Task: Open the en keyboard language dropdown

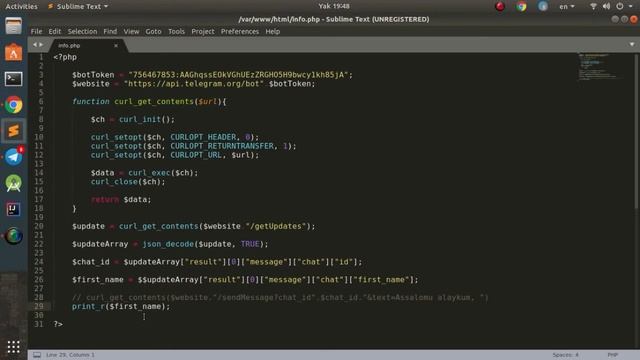Action: tap(567, 6)
